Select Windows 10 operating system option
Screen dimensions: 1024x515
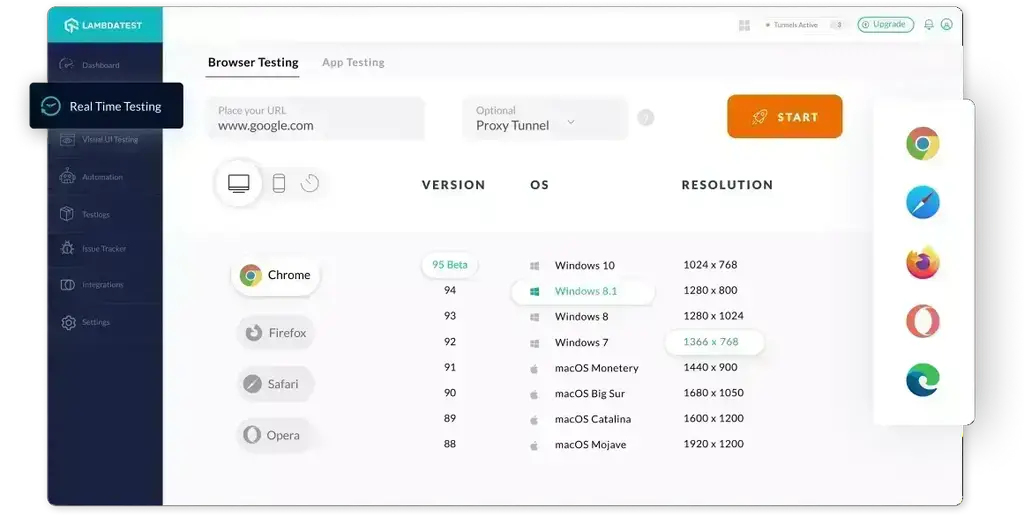click(584, 266)
